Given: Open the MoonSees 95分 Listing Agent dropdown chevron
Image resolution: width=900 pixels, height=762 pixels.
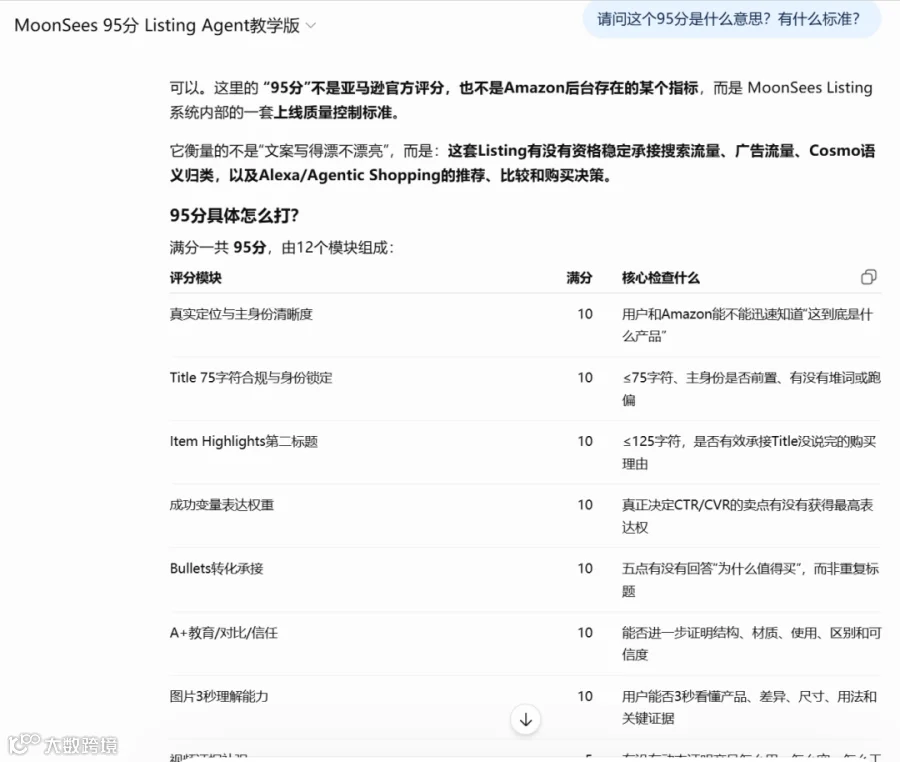Looking at the screenshot, I should pyautogui.click(x=311, y=25).
